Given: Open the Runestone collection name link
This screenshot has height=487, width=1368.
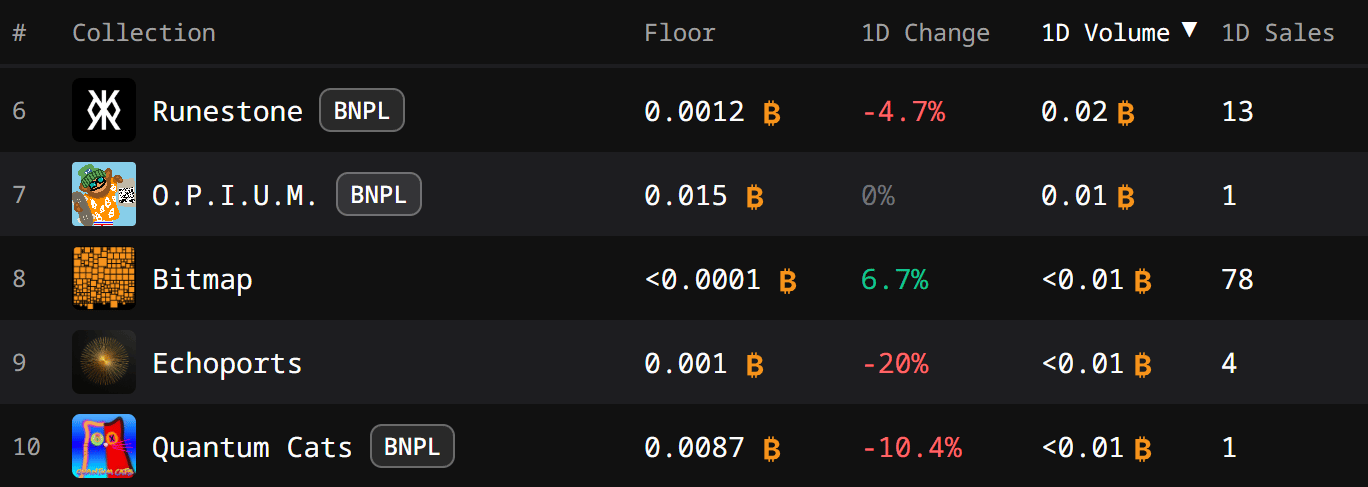Looking at the screenshot, I should [227, 111].
